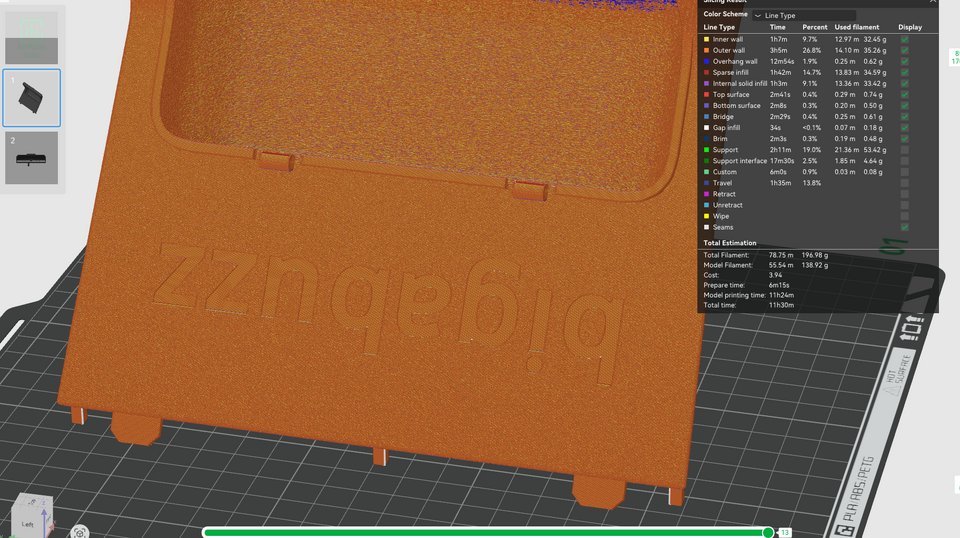Click the magenta Retract color swatch
960x538 pixels.
(x=707, y=194)
